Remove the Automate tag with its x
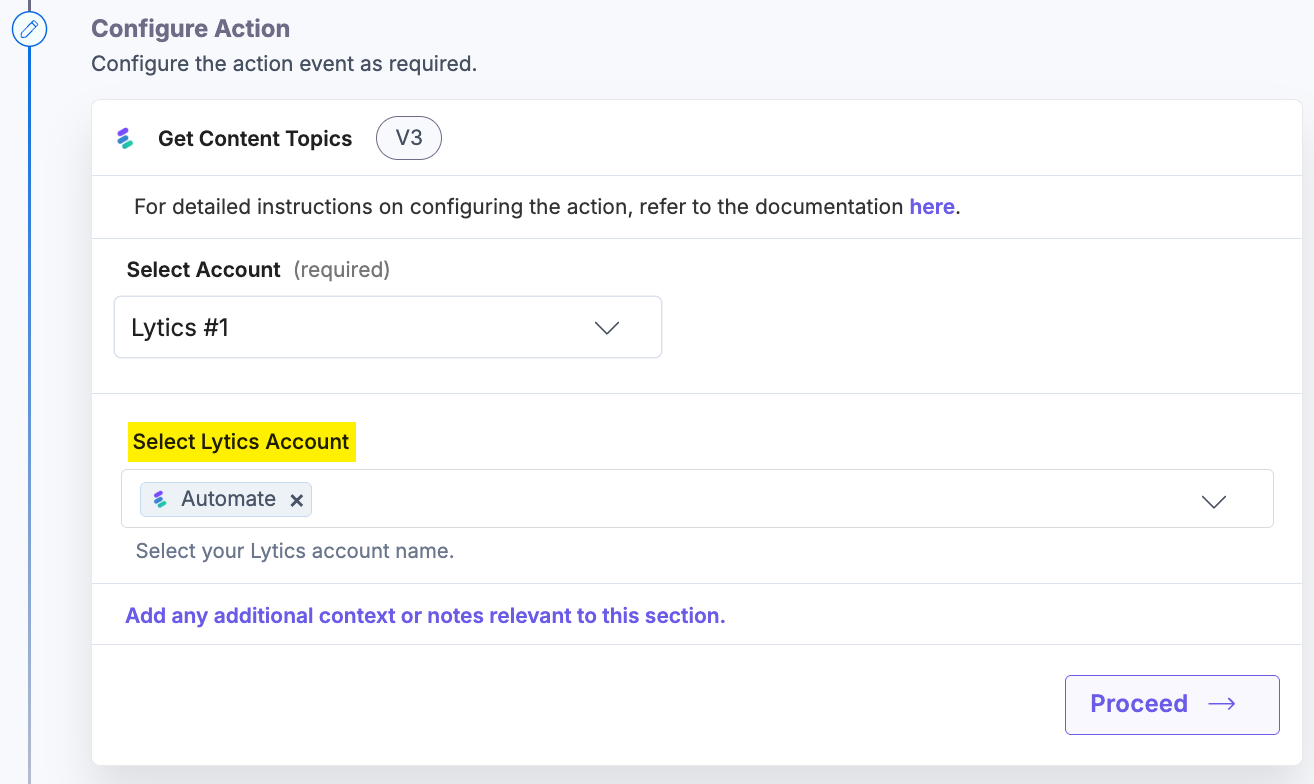This screenshot has height=784, width=1314. pyautogui.click(x=296, y=500)
